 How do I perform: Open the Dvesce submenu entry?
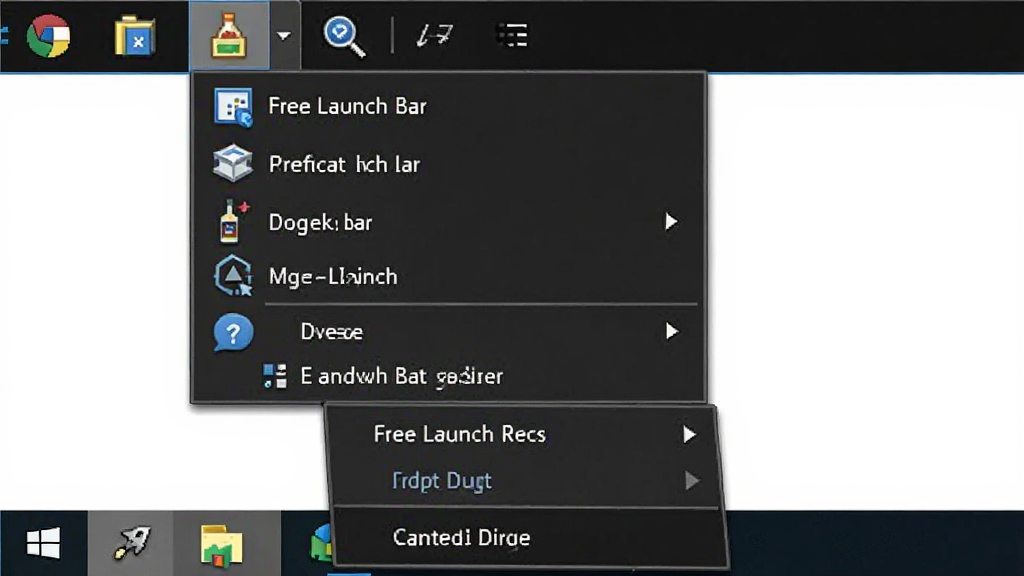(x=449, y=332)
